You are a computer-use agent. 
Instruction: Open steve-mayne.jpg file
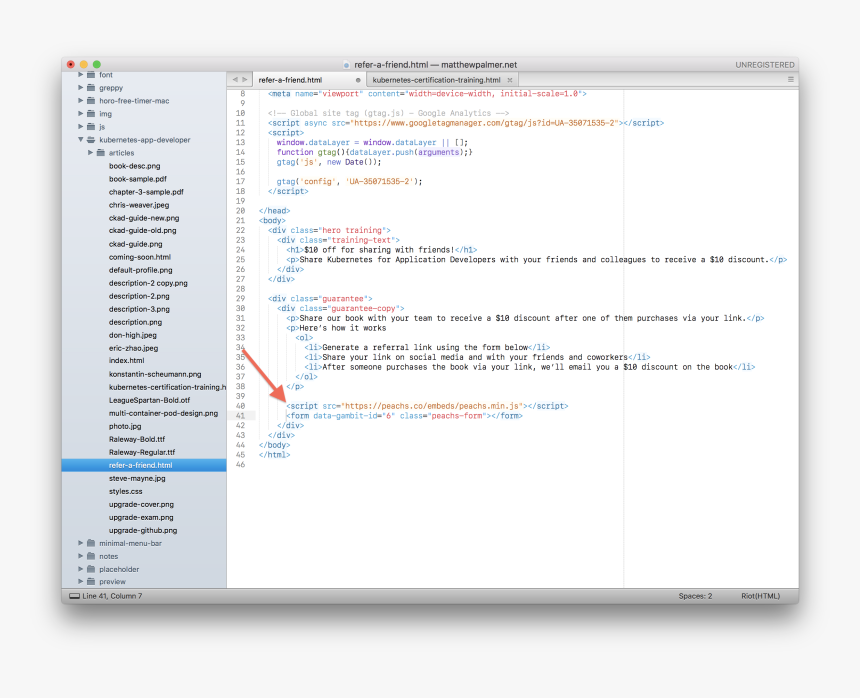click(x=137, y=479)
